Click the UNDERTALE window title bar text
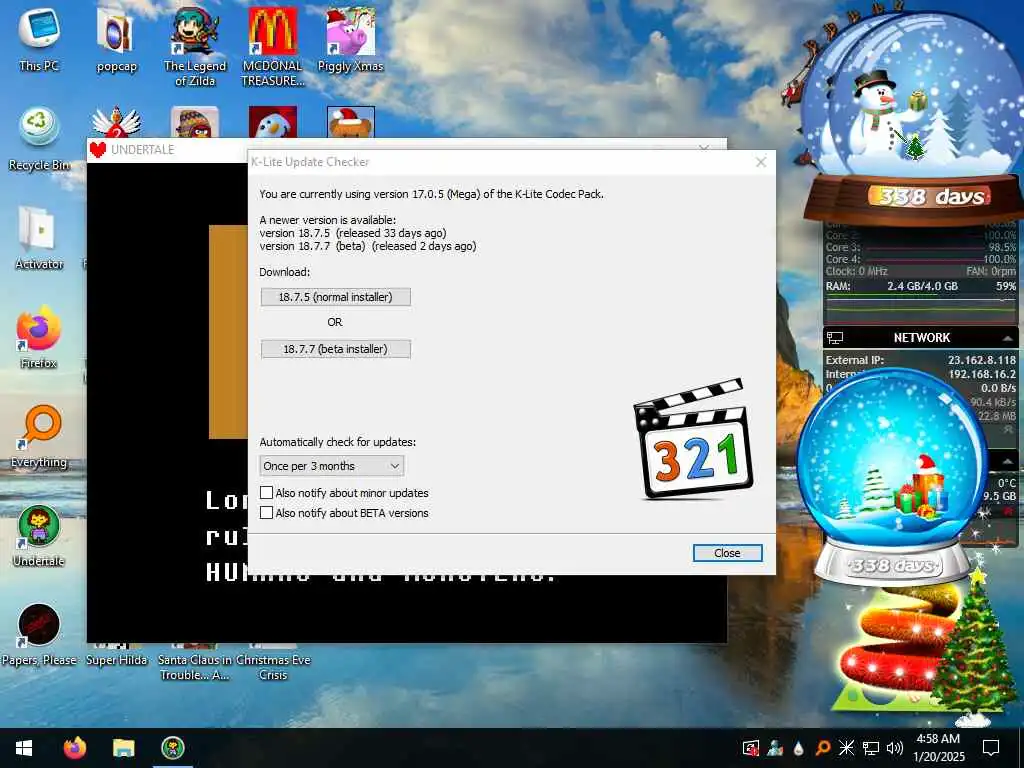This screenshot has height=768, width=1024. pyautogui.click(x=142, y=150)
